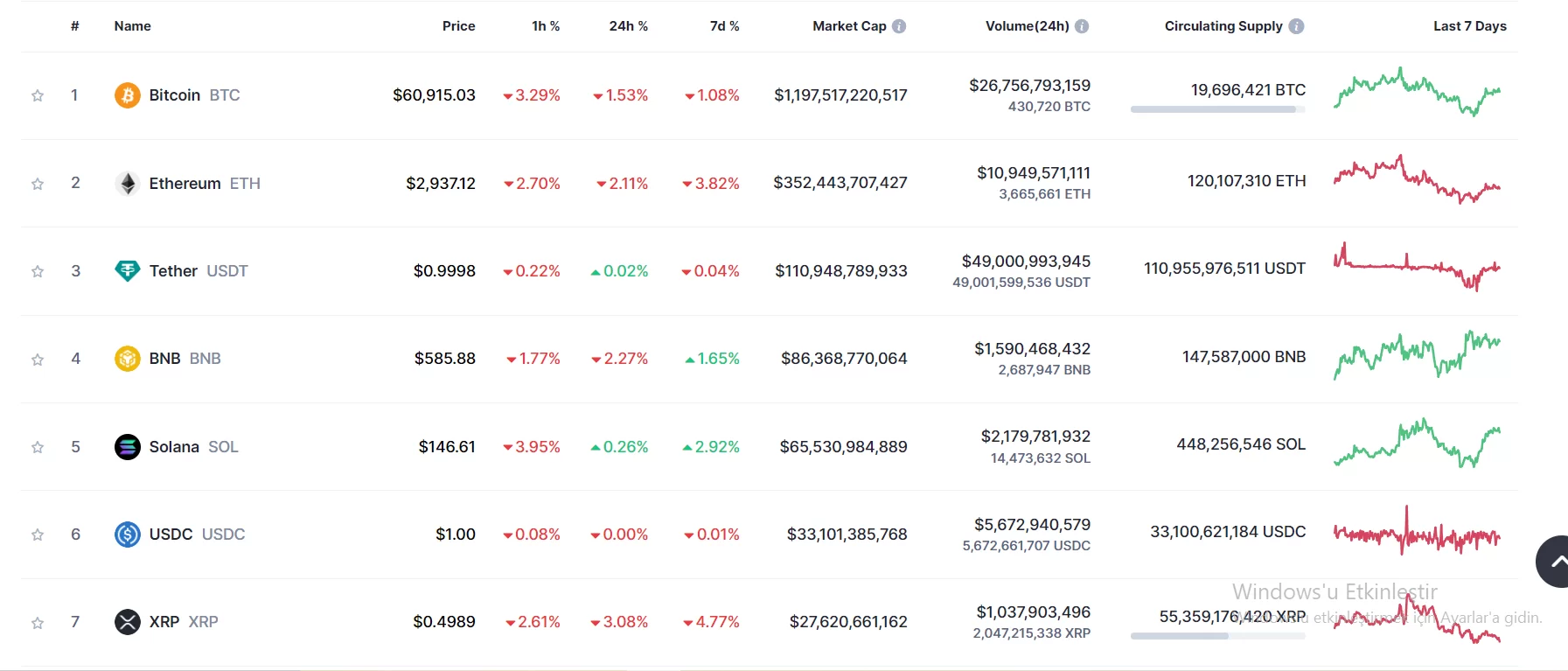This screenshot has height=671, width=1568.
Task: Click the Ethereum diamond logo icon
Action: coord(128,184)
